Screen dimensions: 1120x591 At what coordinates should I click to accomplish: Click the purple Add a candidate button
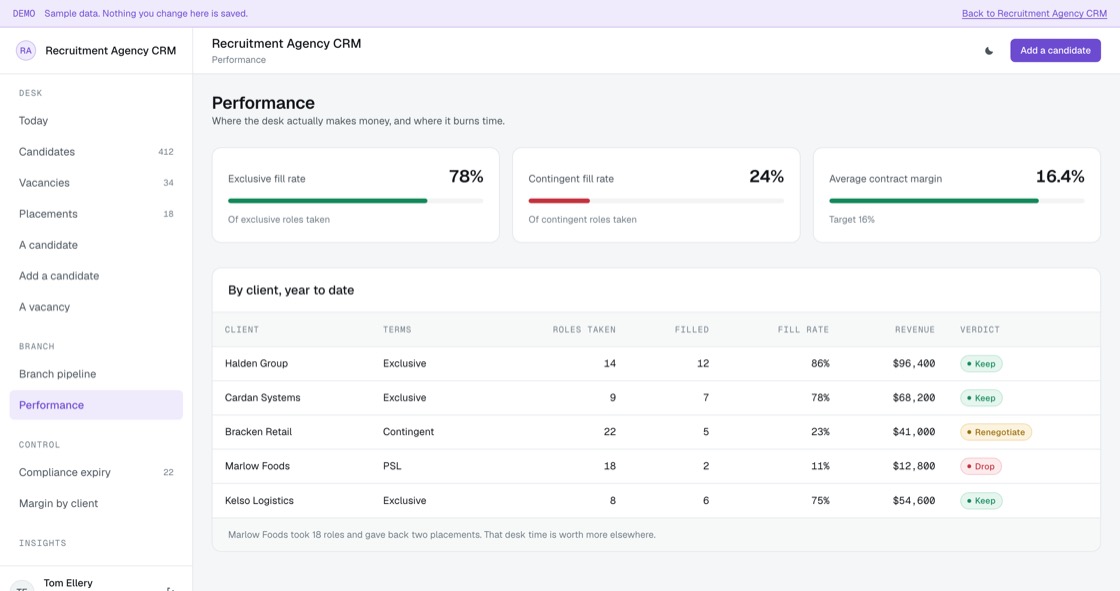[1055, 51]
